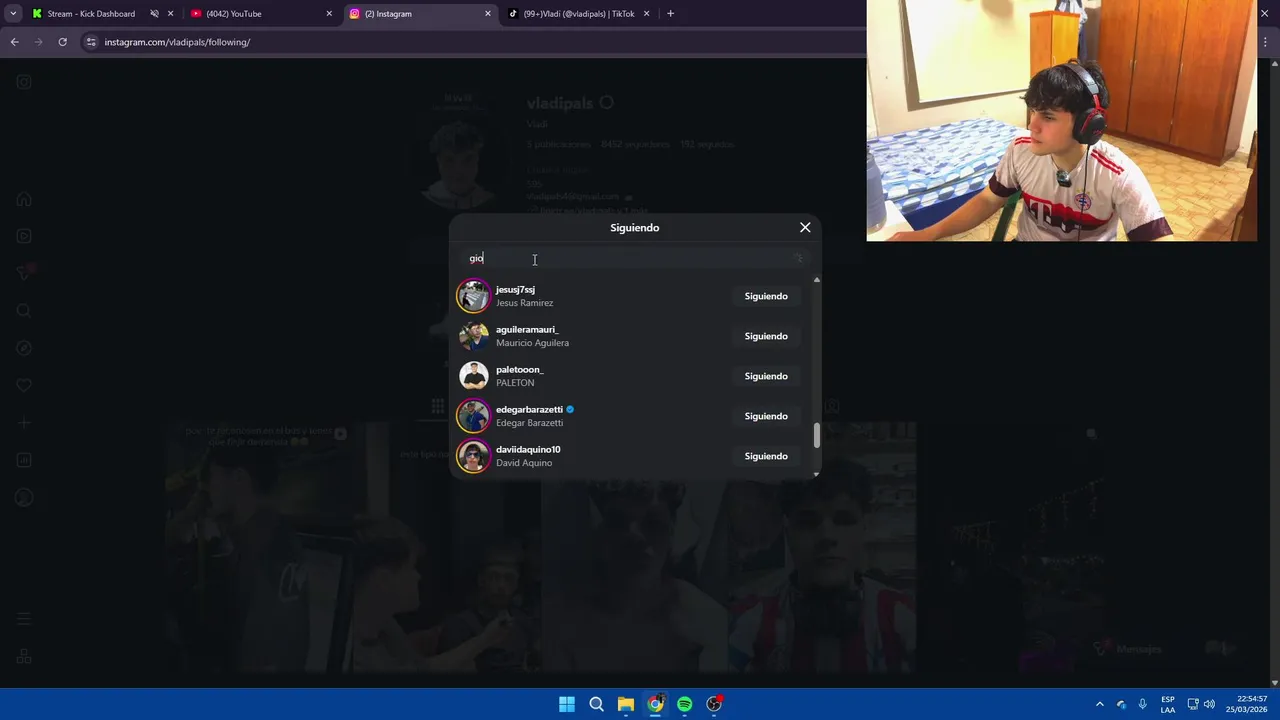Open File Explorer from the taskbar
The height and width of the screenshot is (720, 1280).
[625, 704]
